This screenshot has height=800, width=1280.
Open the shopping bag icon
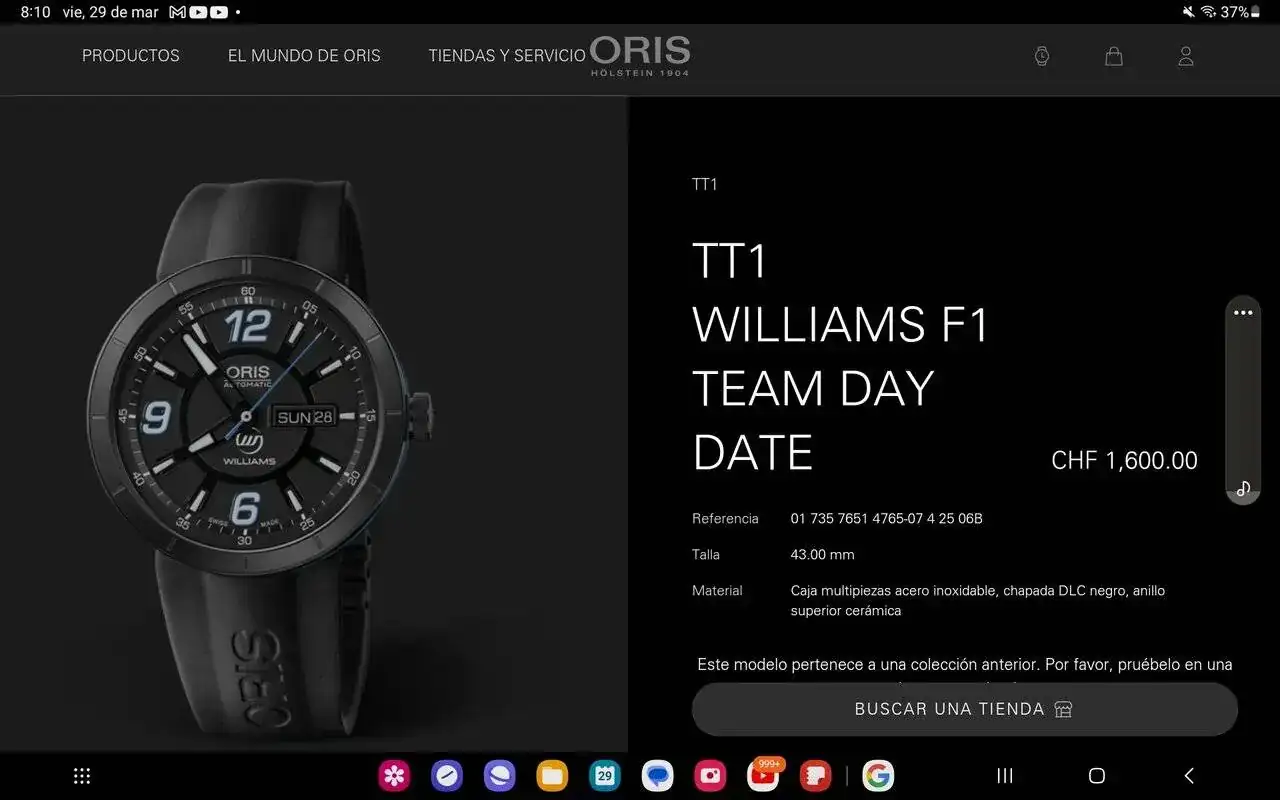(1114, 57)
